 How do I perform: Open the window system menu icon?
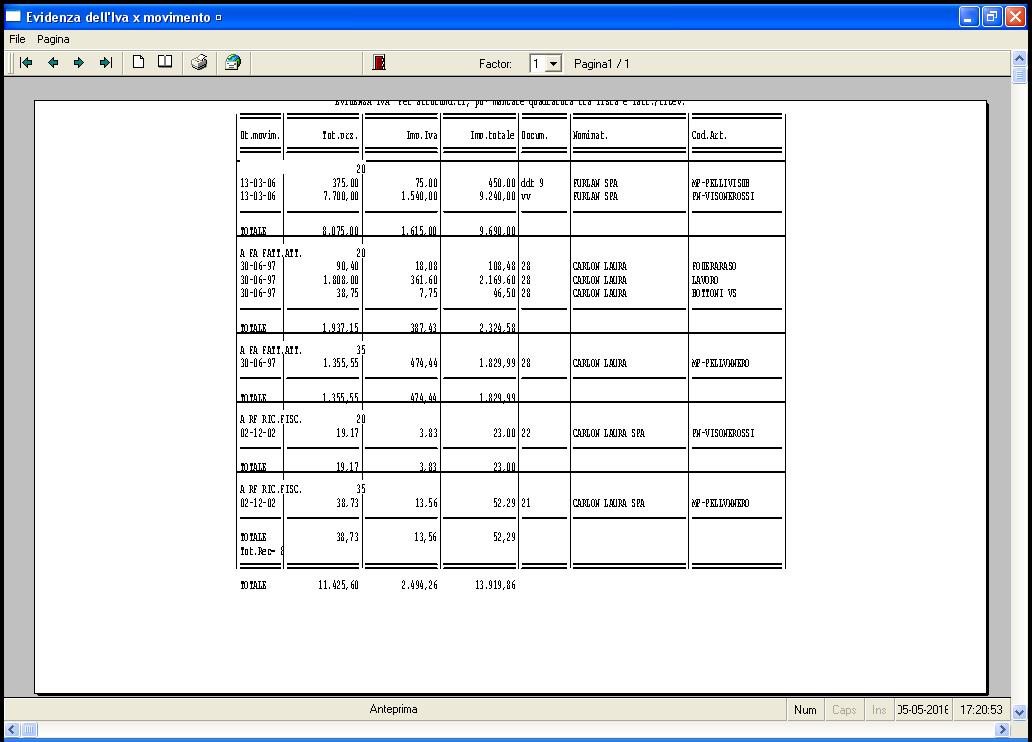(13, 16)
